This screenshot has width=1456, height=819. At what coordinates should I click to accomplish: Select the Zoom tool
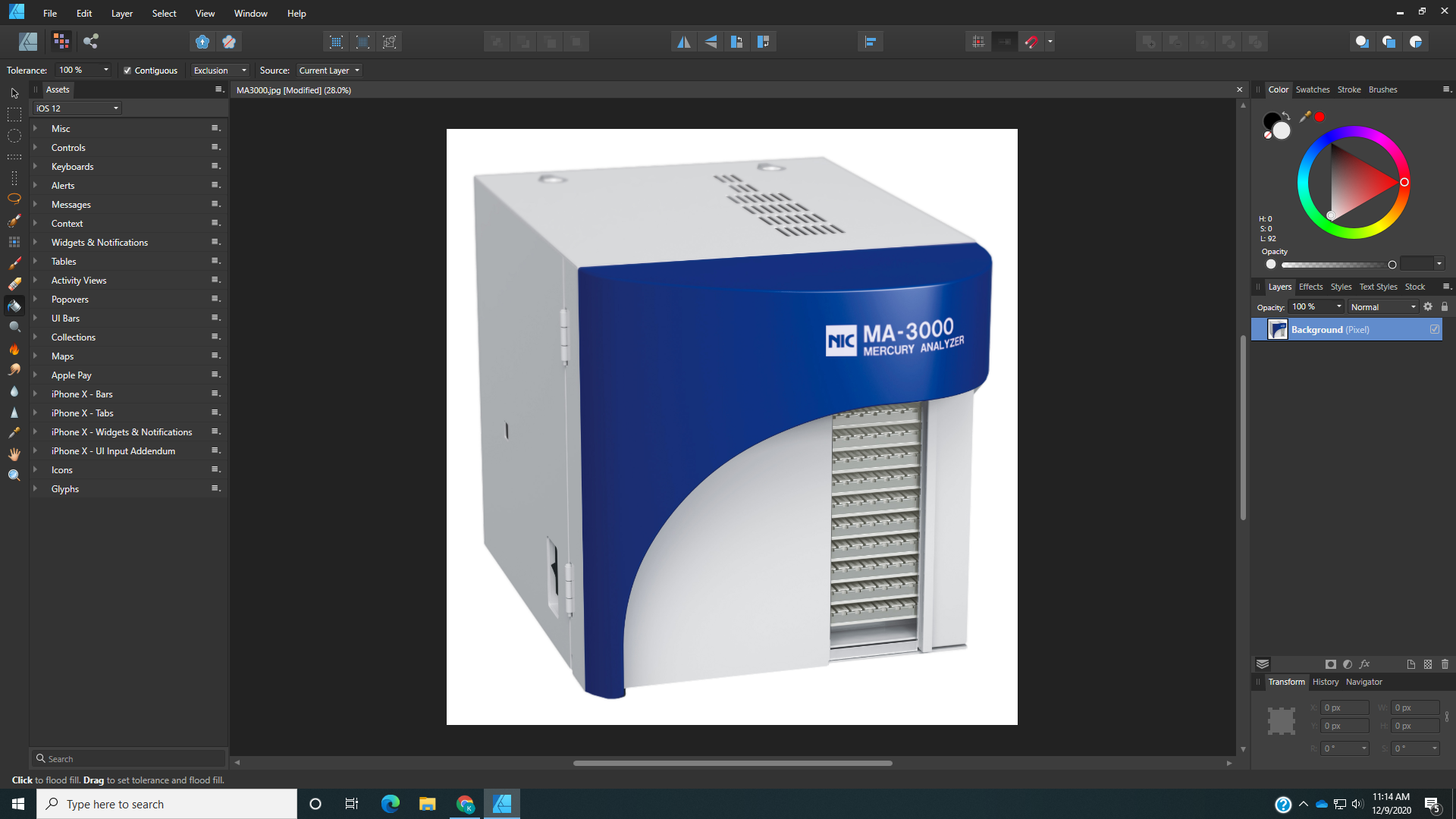click(x=14, y=475)
